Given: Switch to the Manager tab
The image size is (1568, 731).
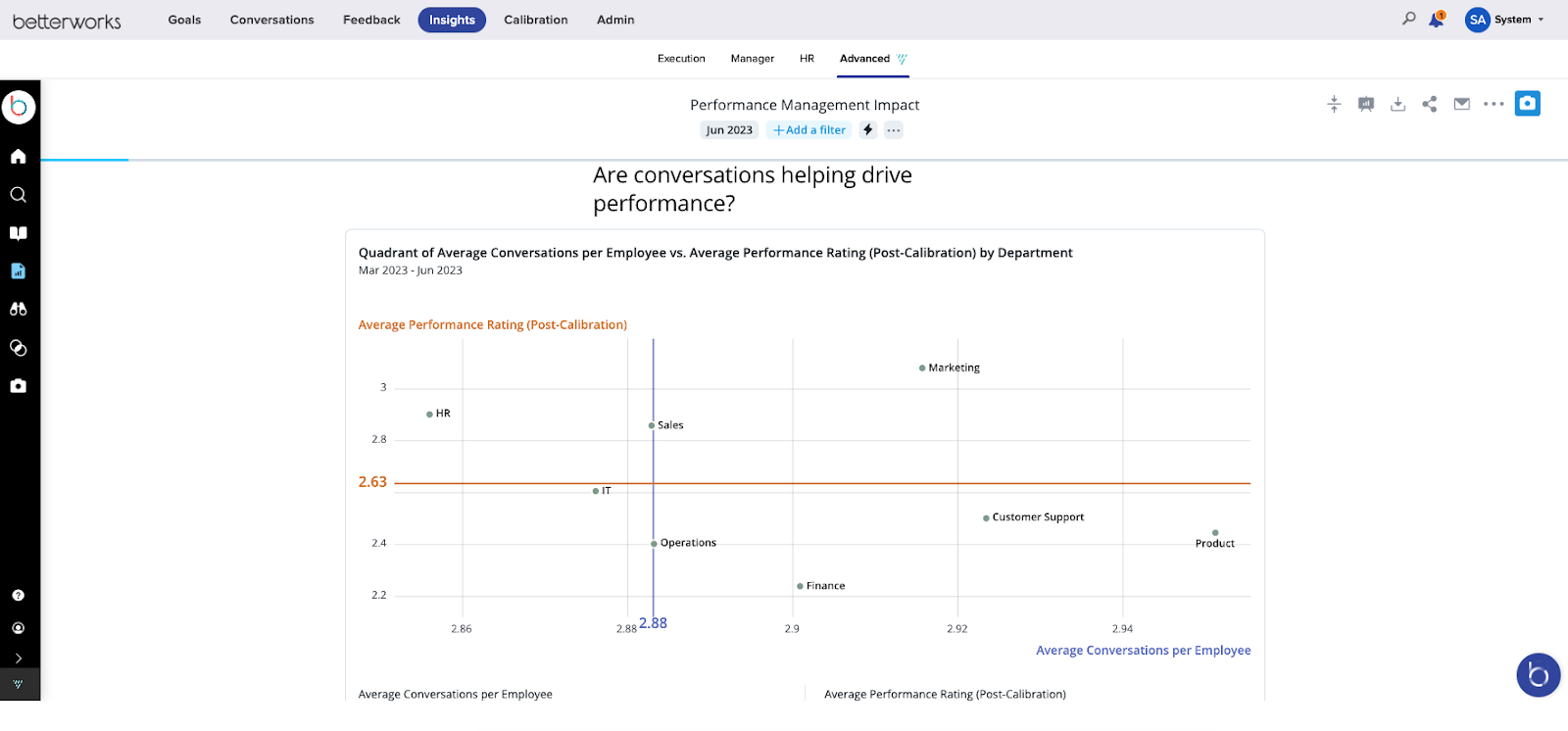Looking at the screenshot, I should pyautogui.click(x=753, y=59).
